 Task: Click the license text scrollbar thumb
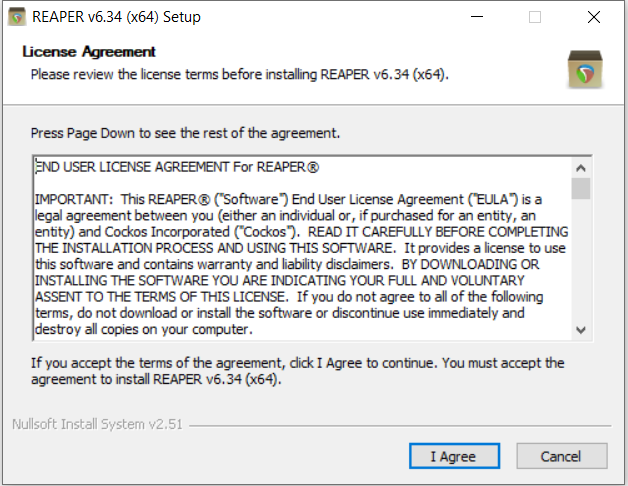[581, 188]
